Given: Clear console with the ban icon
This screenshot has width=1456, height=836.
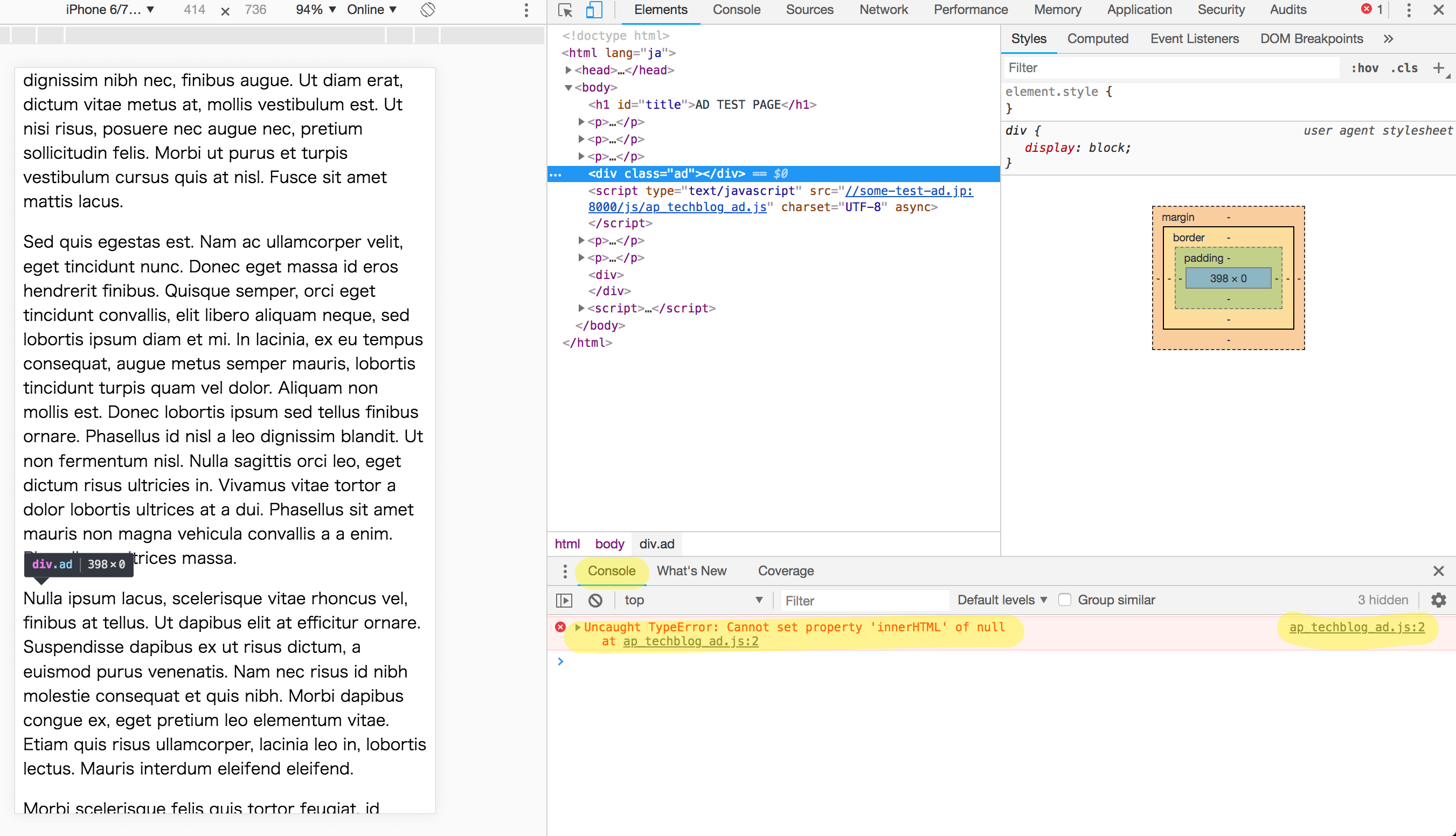Looking at the screenshot, I should [595, 600].
